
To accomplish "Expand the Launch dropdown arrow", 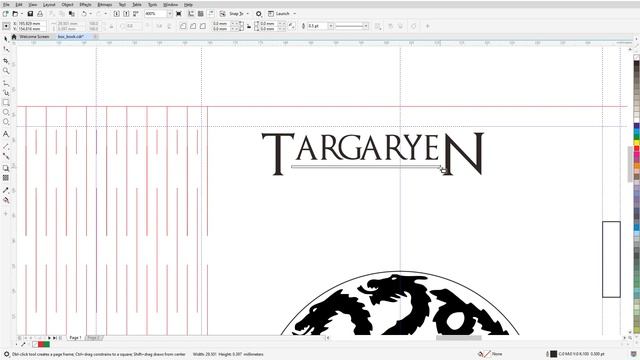I will pos(294,14).
